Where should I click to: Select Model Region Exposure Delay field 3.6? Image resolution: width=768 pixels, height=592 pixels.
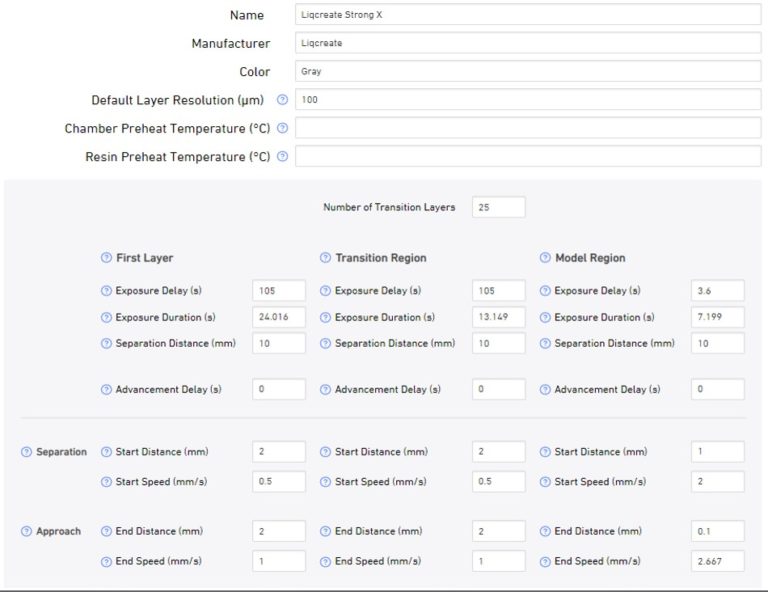pos(717,291)
